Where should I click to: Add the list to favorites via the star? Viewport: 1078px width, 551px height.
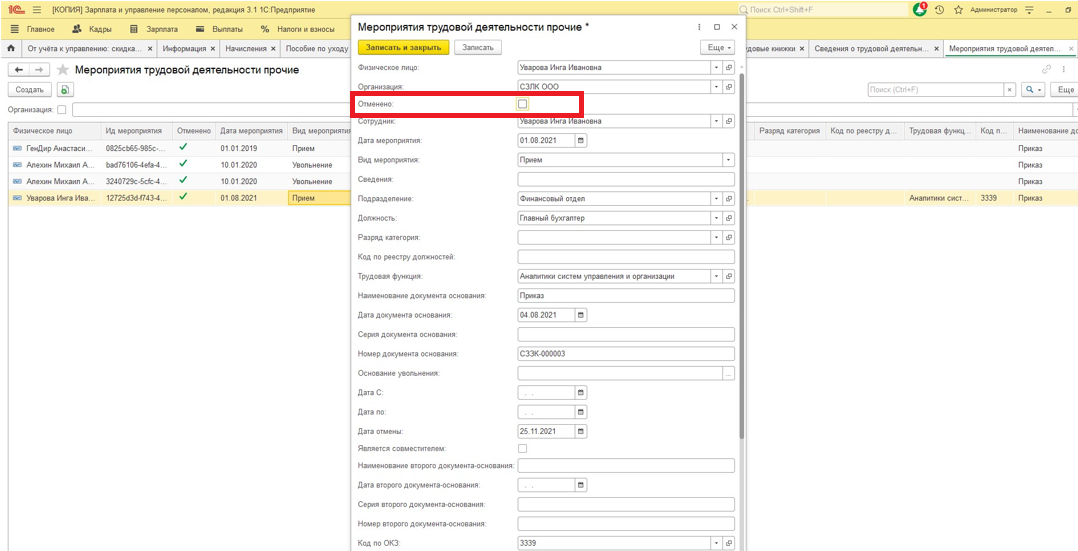[x=63, y=69]
